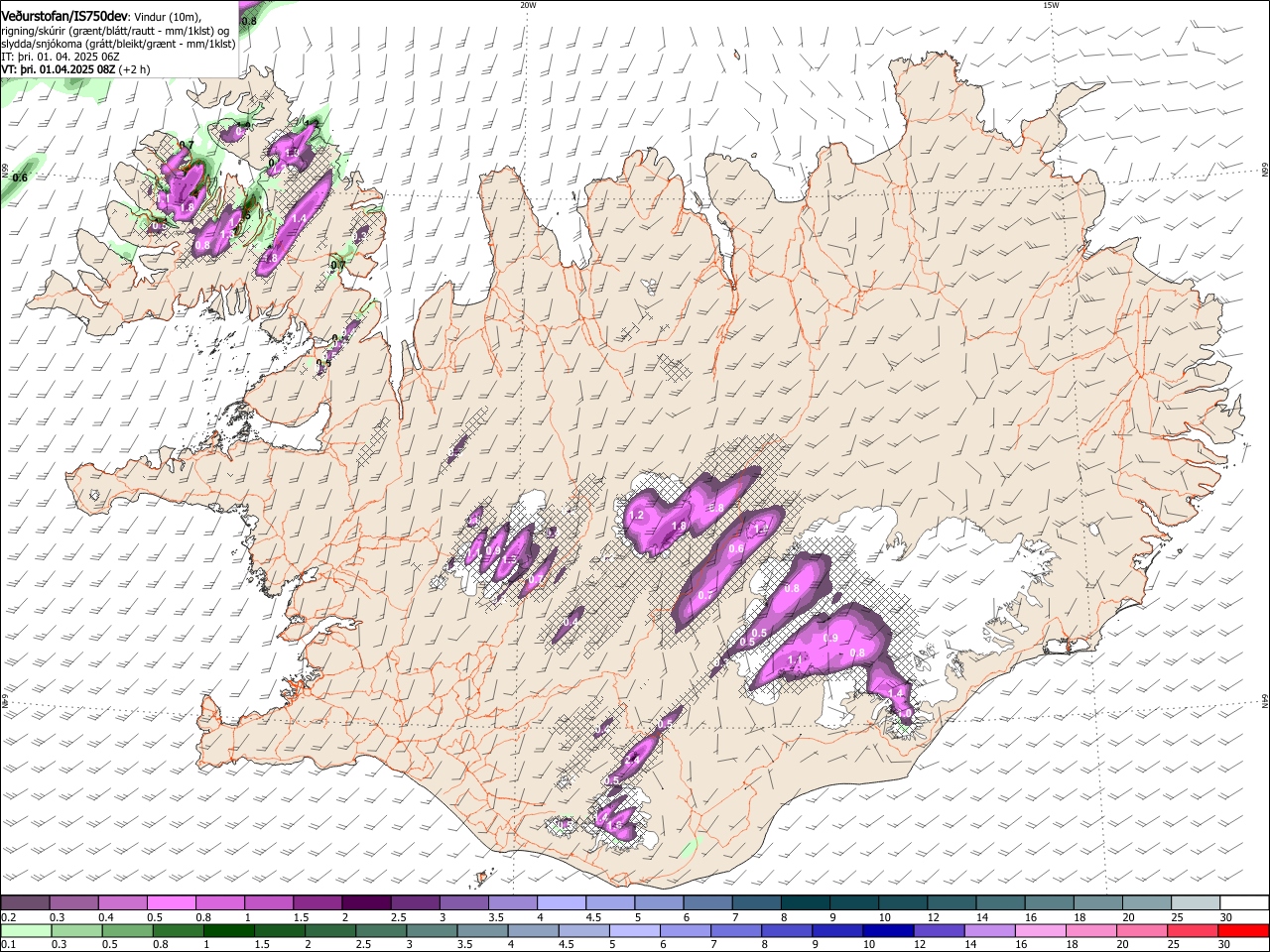Select the bright red swatch at 30
The width and height of the screenshot is (1270, 952).
click(x=1242, y=931)
